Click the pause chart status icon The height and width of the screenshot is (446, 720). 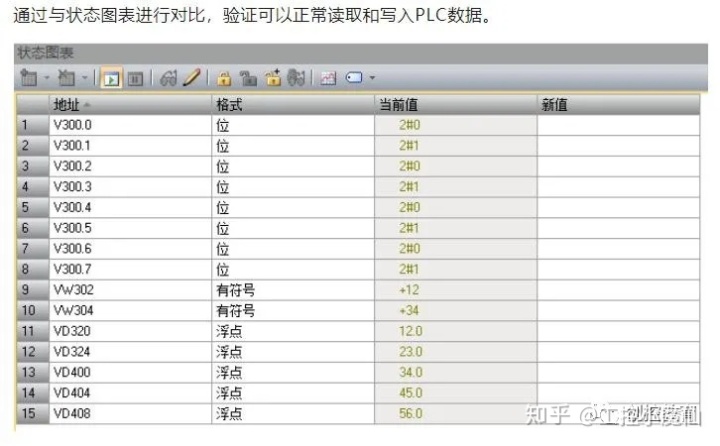pos(135,79)
